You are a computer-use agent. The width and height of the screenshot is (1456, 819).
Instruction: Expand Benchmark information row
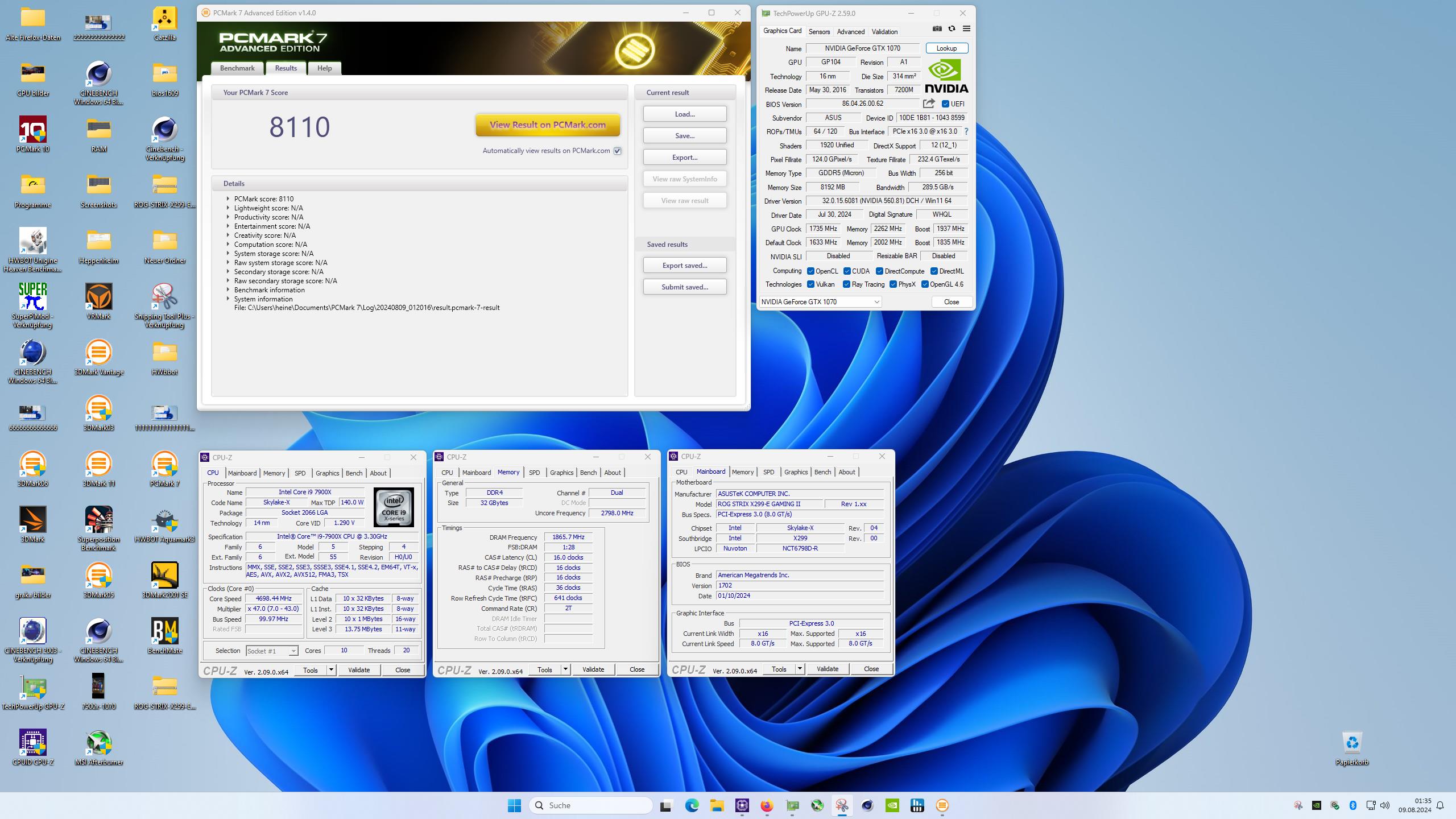coord(228,289)
